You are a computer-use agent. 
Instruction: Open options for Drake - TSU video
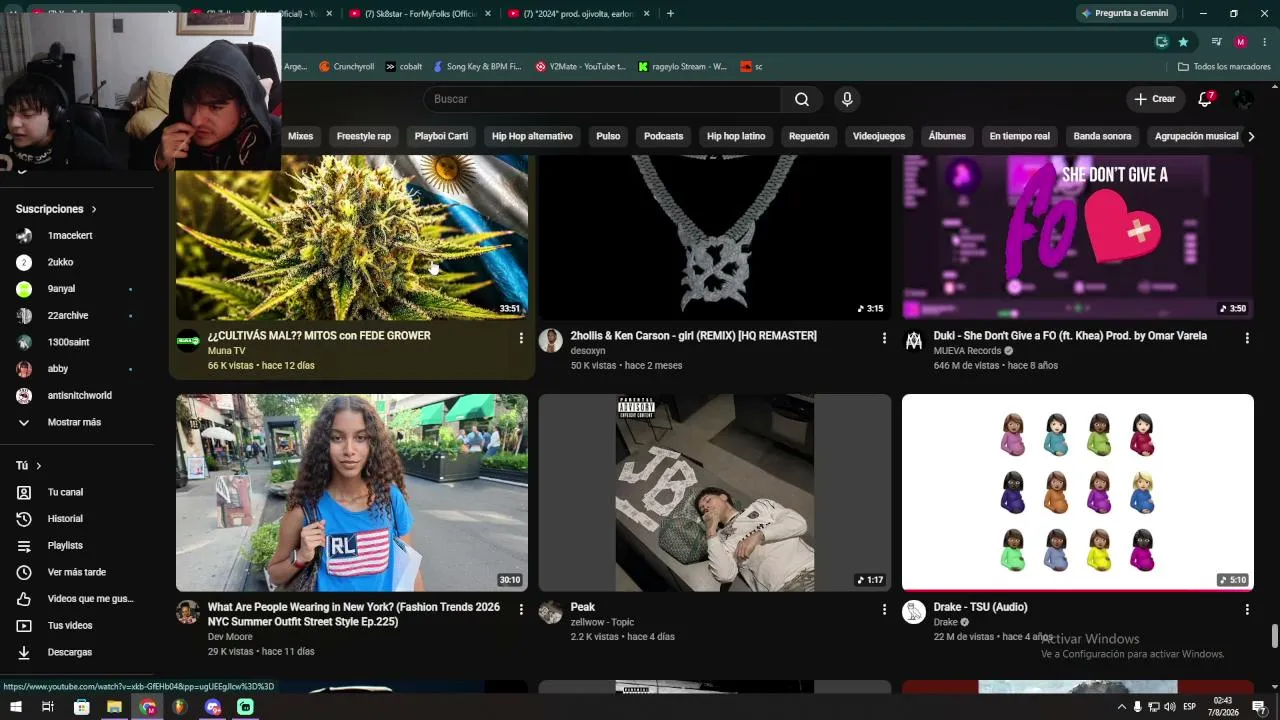pyautogui.click(x=1247, y=609)
